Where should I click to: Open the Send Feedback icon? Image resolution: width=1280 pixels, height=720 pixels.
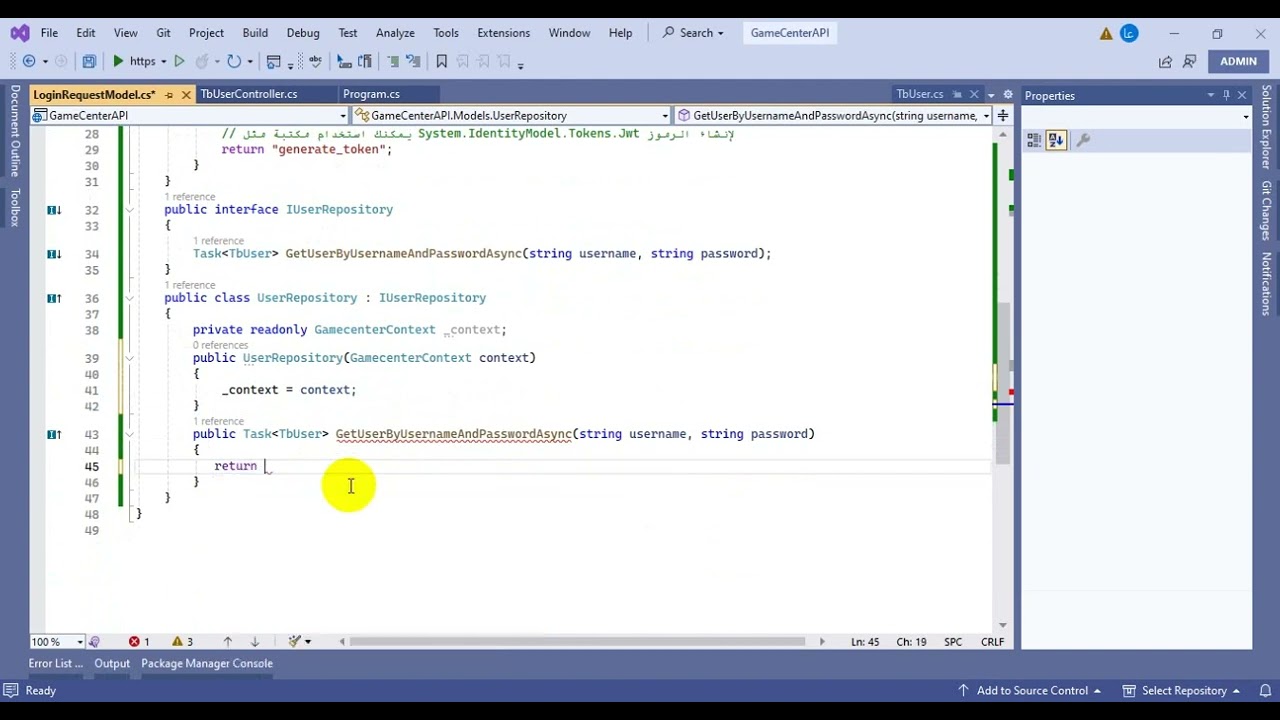click(x=1189, y=61)
